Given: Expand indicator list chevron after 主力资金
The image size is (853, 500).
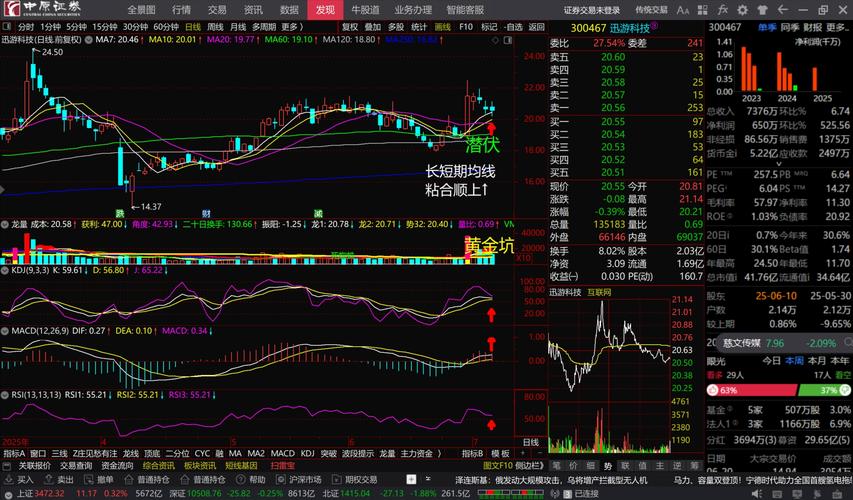Looking at the screenshot, I should click(440, 453).
